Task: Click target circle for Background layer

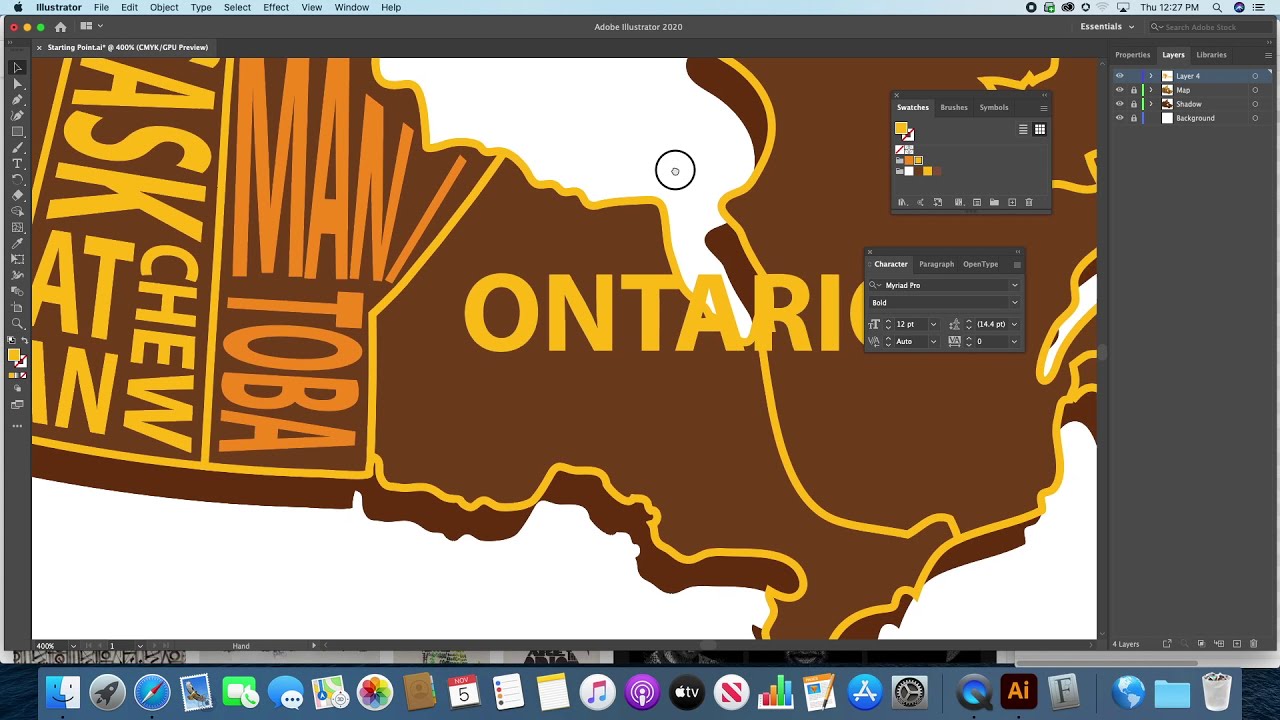Action: pyautogui.click(x=1255, y=118)
